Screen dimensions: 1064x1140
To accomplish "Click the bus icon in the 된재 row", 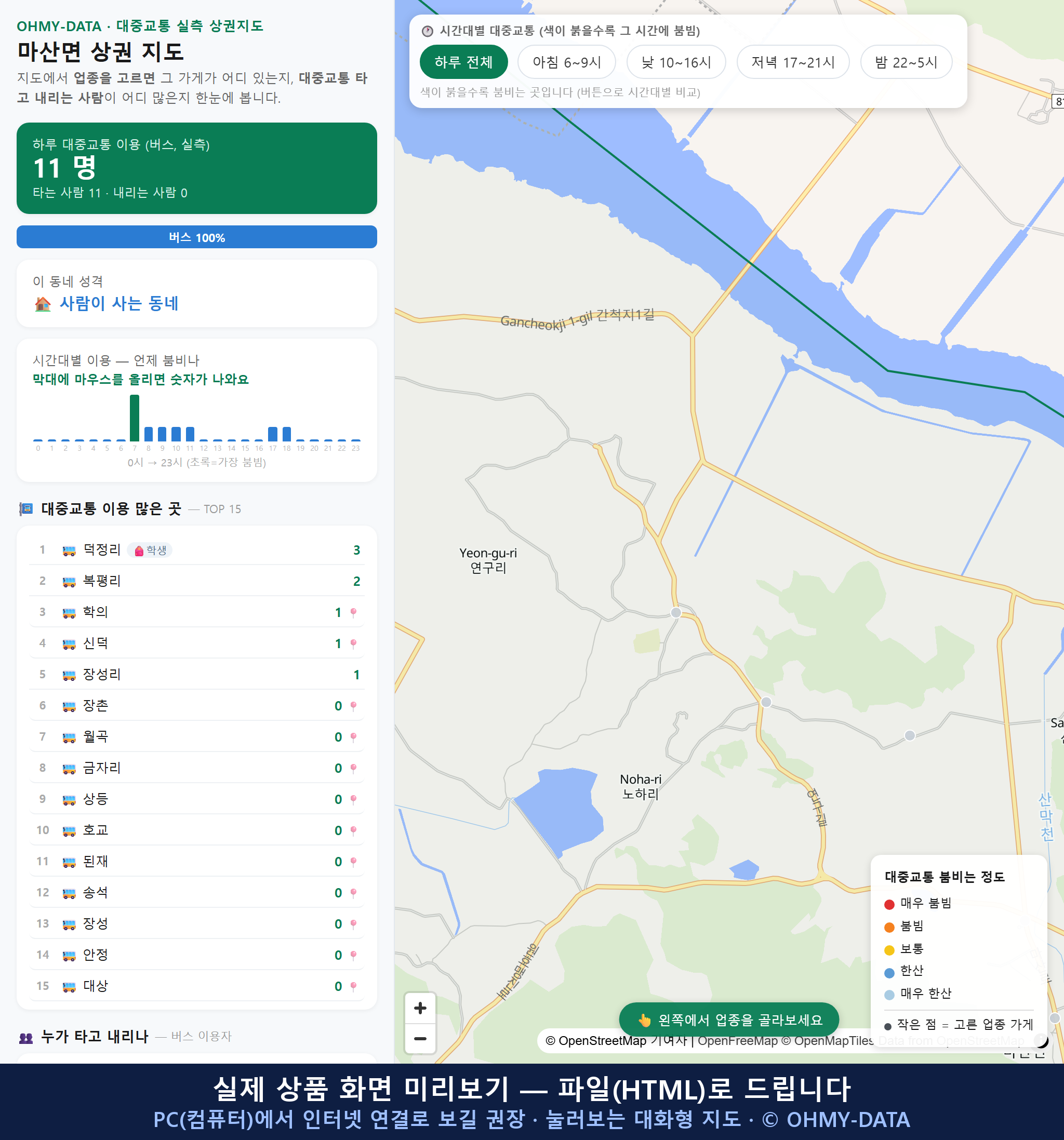I will (69, 862).
